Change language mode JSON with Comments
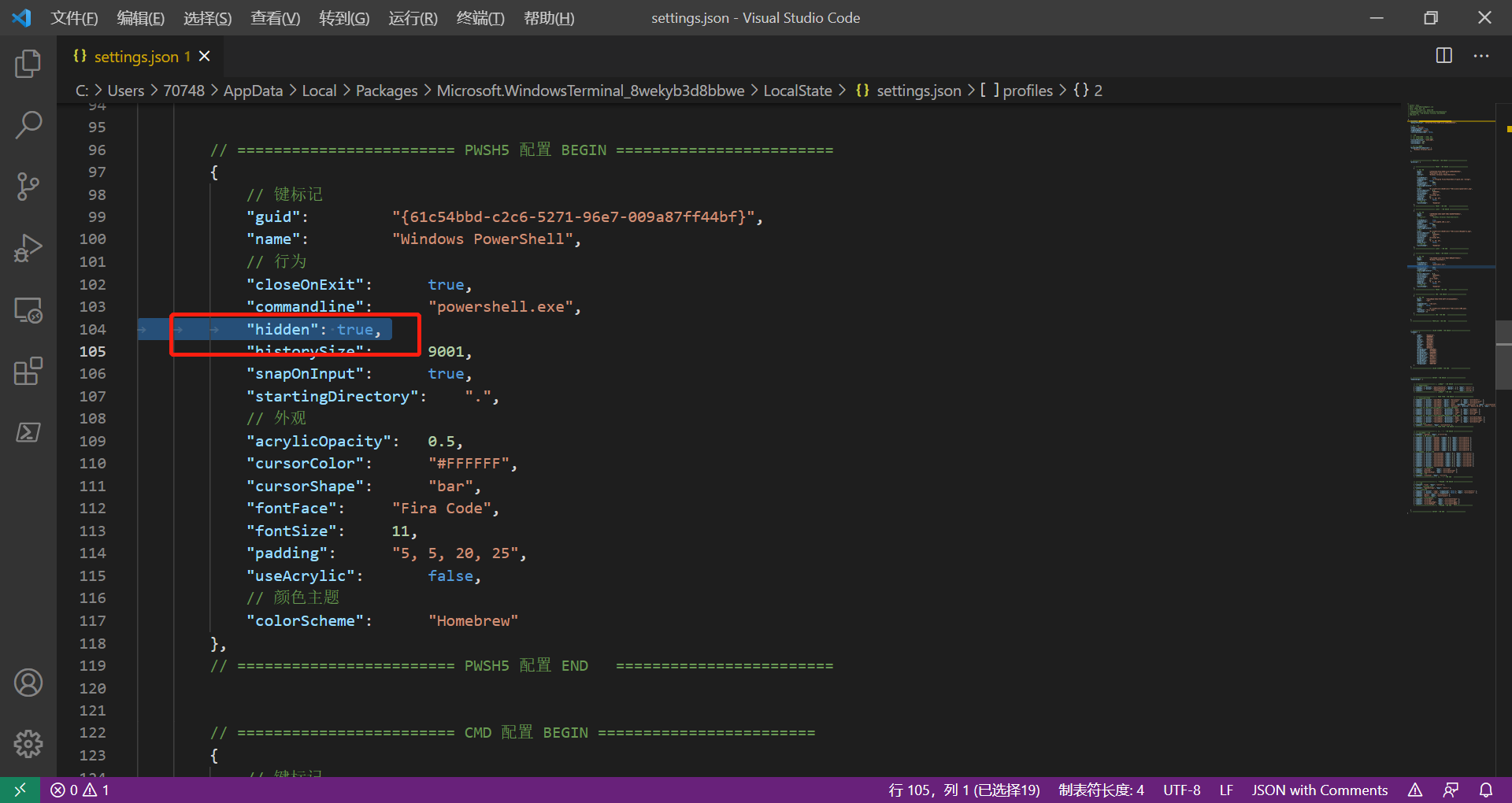Image resolution: width=1512 pixels, height=803 pixels. tap(1320, 790)
